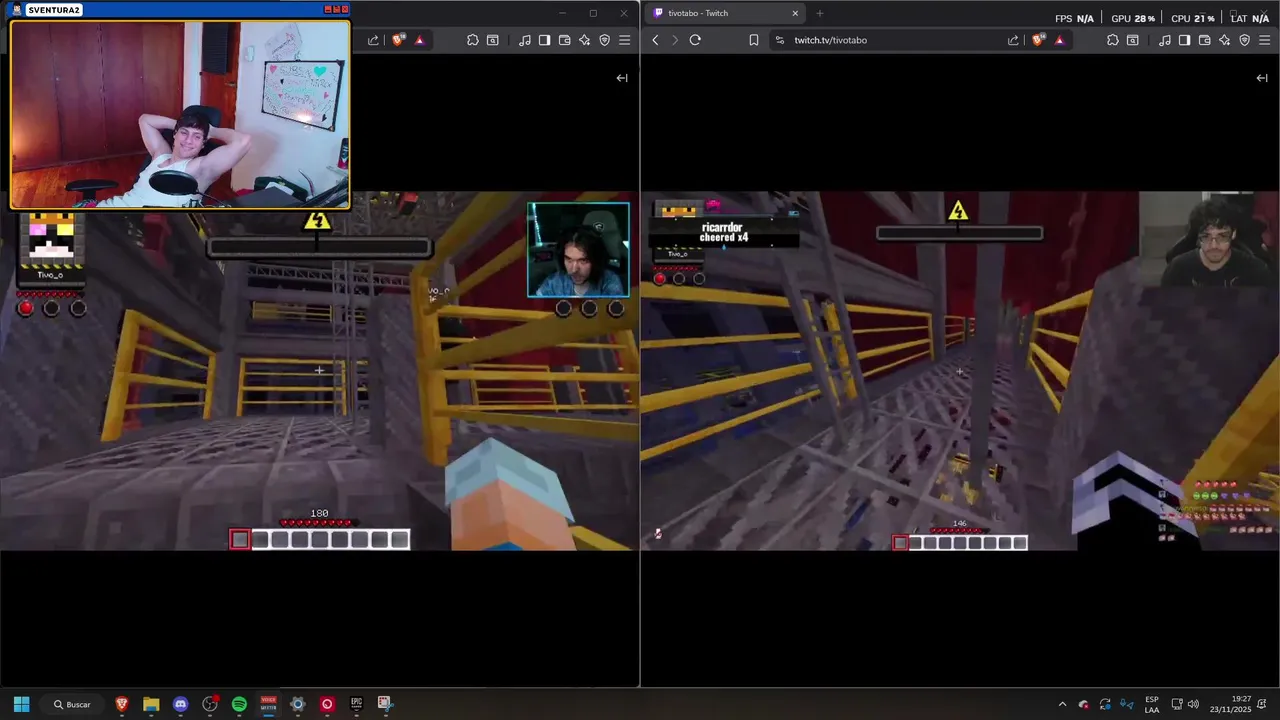
Task: Open Brave Wallet in the left window
Action: click(x=564, y=40)
